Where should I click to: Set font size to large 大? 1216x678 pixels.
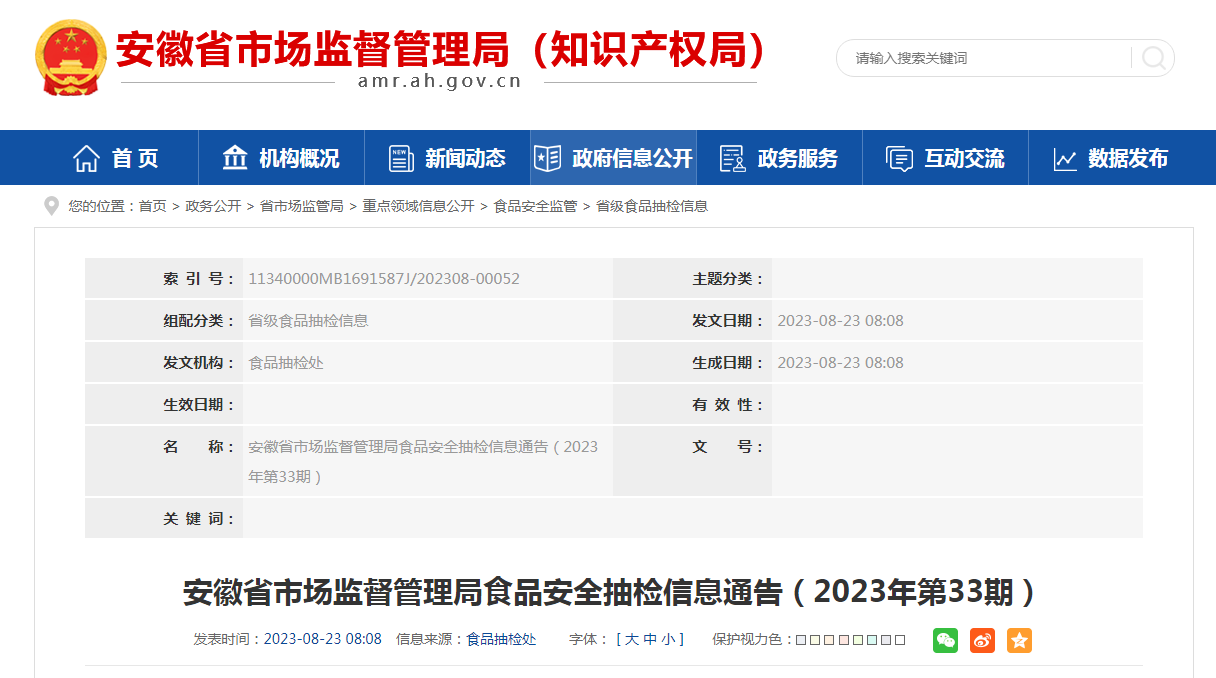[x=632, y=639]
